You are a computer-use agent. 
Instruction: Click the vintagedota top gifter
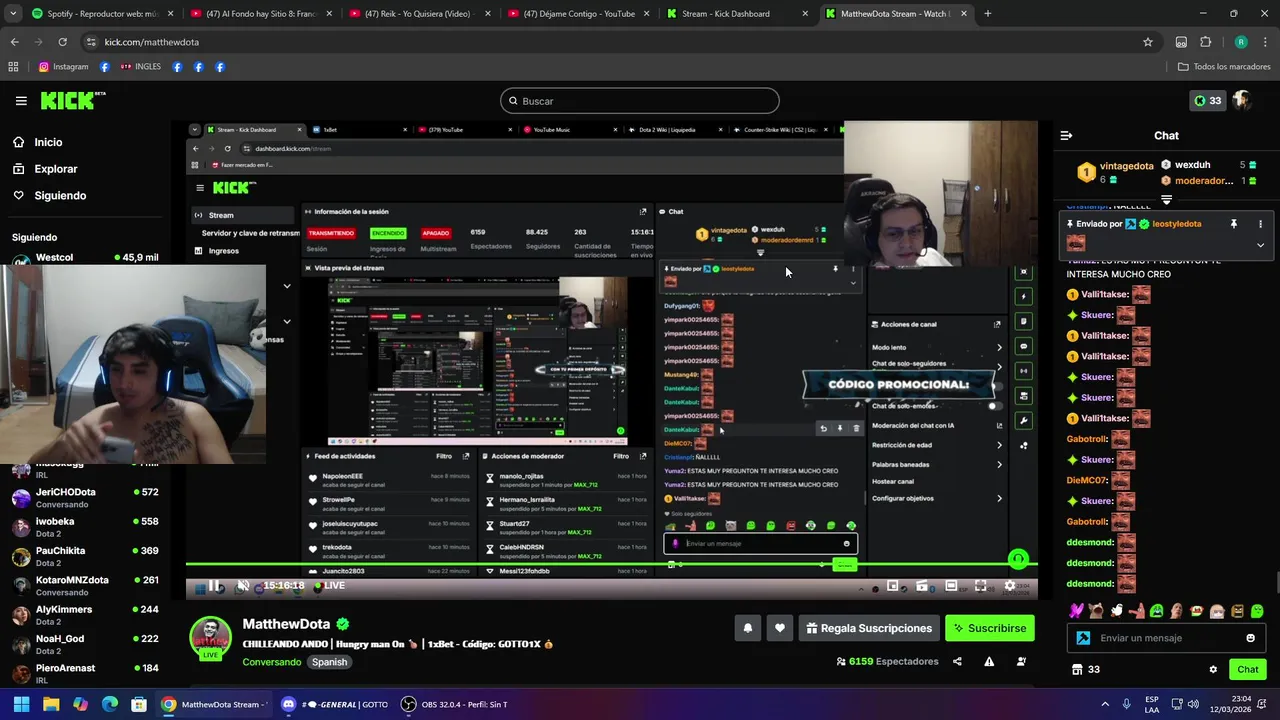tap(1114, 171)
